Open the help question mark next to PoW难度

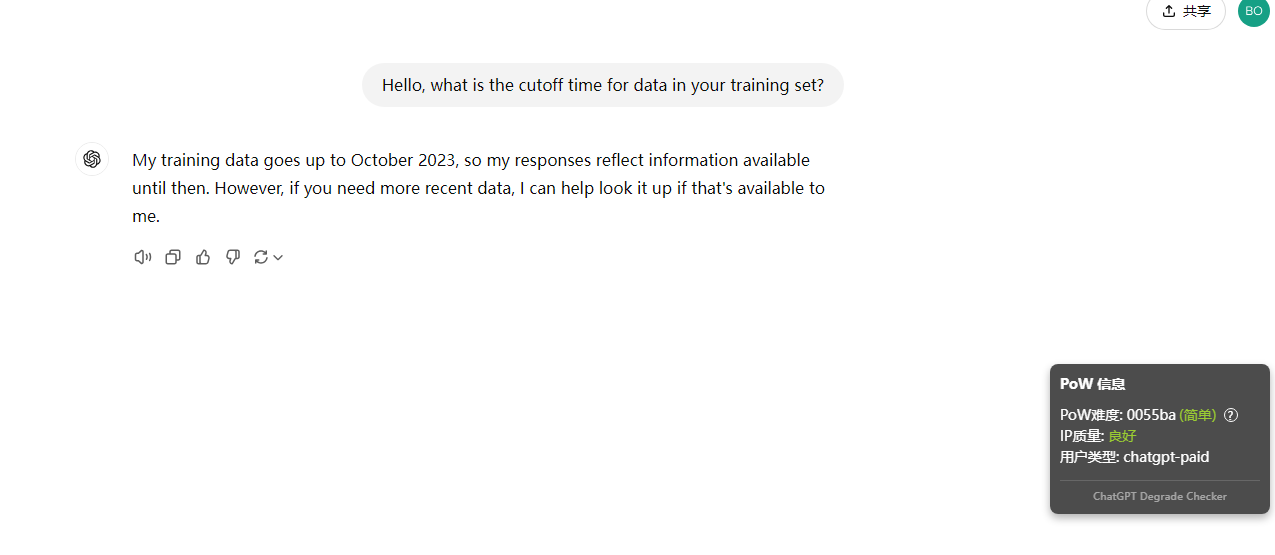1231,415
